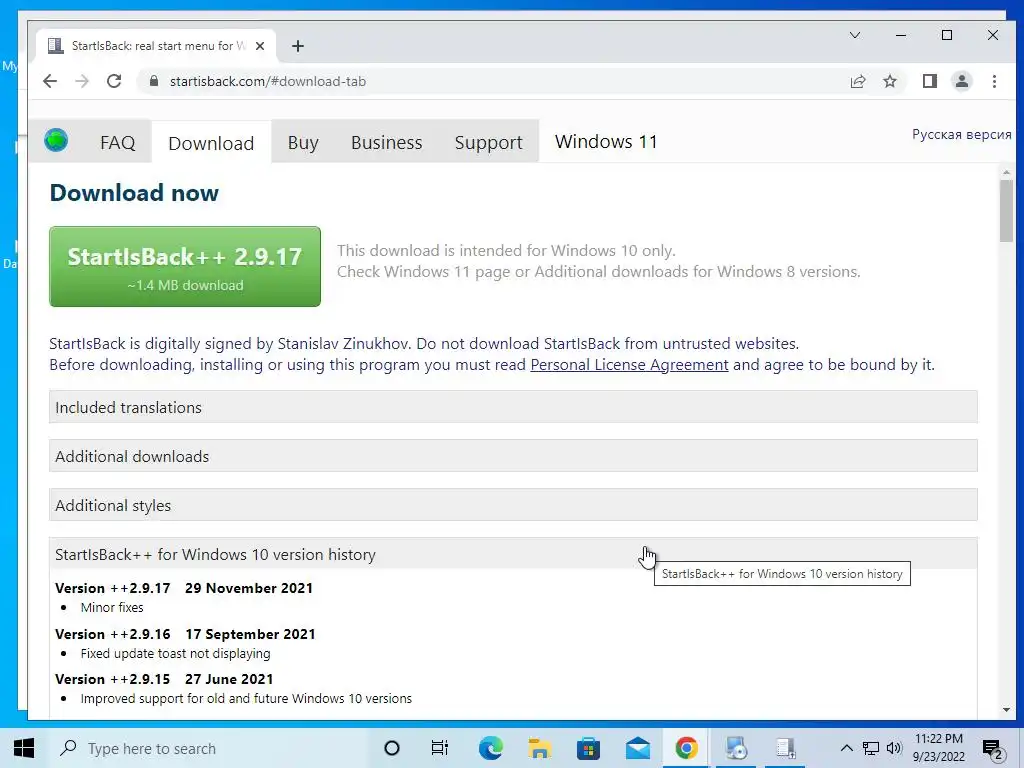Open the document setup taskbar icon
Screen dimensions: 1024x768
click(785, 748)
